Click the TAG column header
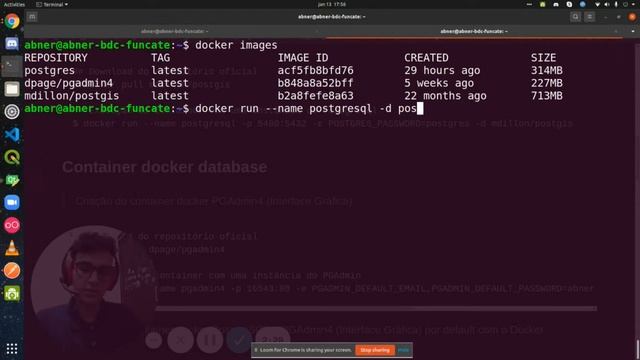The width and height of the screenshot is (640, 360). 160,58
